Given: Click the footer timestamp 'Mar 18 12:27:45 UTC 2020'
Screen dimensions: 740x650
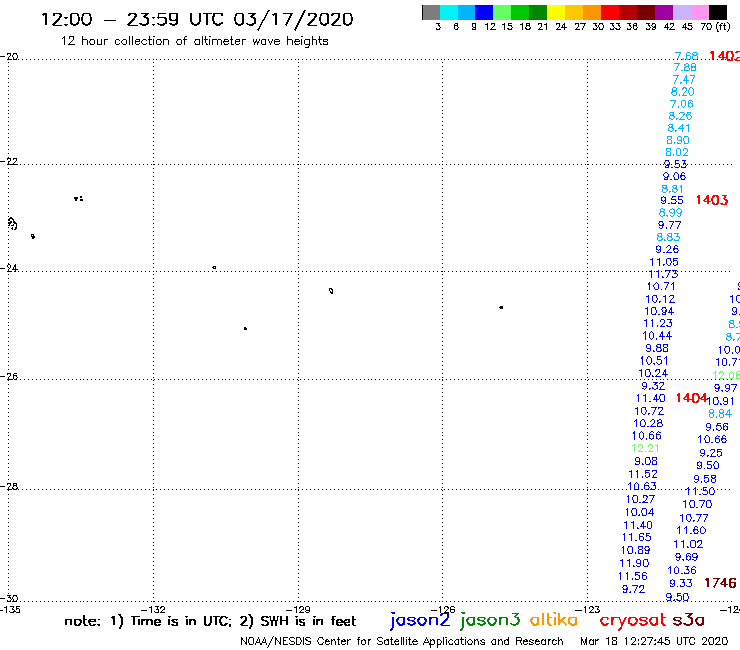Looking at the screenshot, I should pos(654,641).
